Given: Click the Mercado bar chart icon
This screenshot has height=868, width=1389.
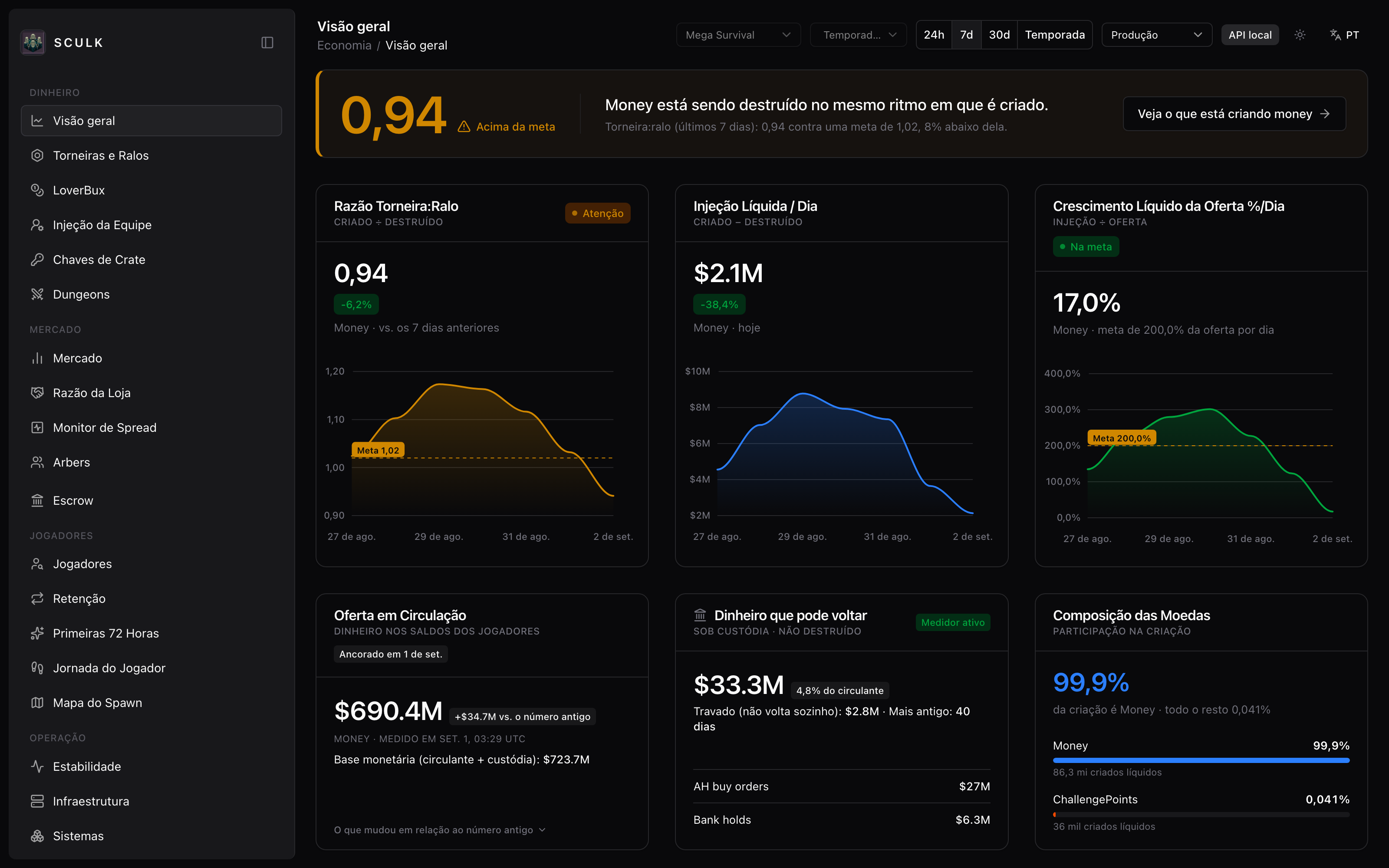Looking at the screenshot, I should tap(37, 358).
